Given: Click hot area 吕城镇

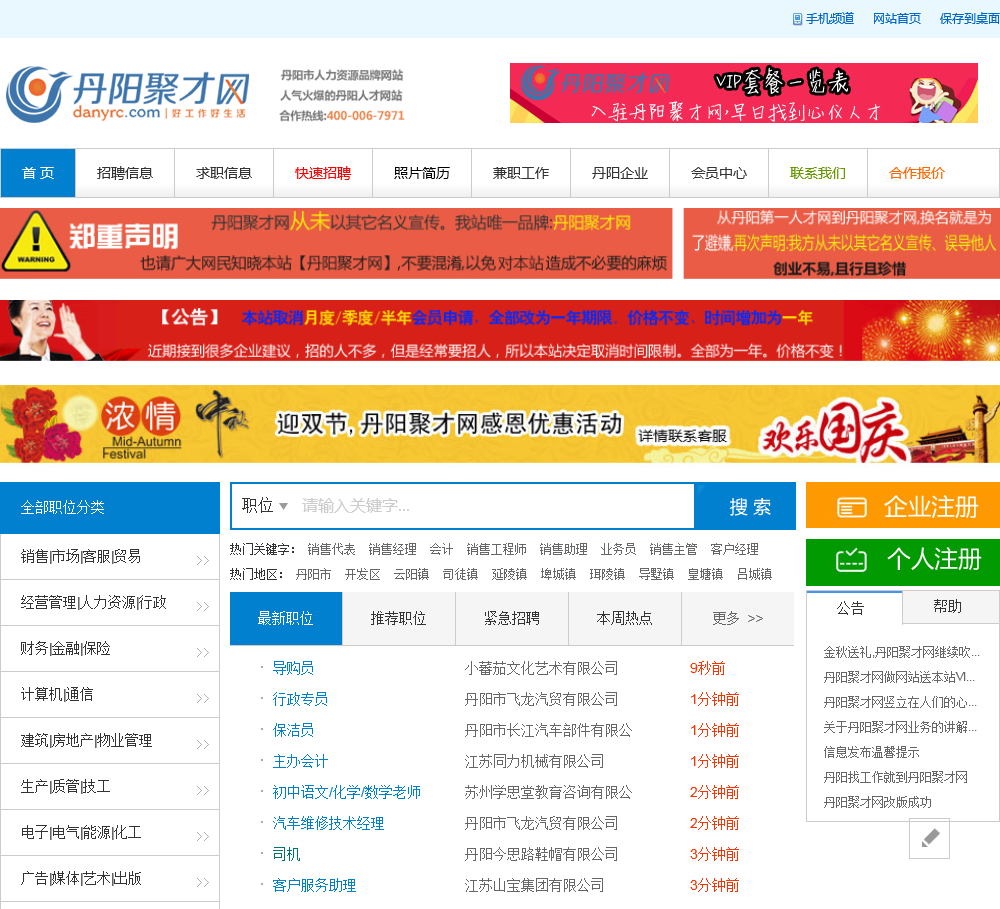Looking at the screenshot, I should (x=754, y=574).
